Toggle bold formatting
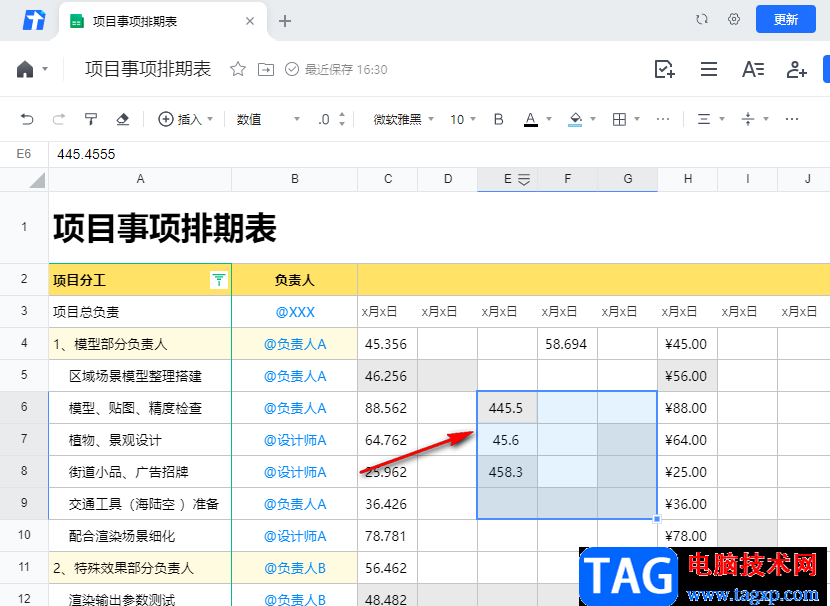This screenshot has width=830, height=606. click(499, 119)
